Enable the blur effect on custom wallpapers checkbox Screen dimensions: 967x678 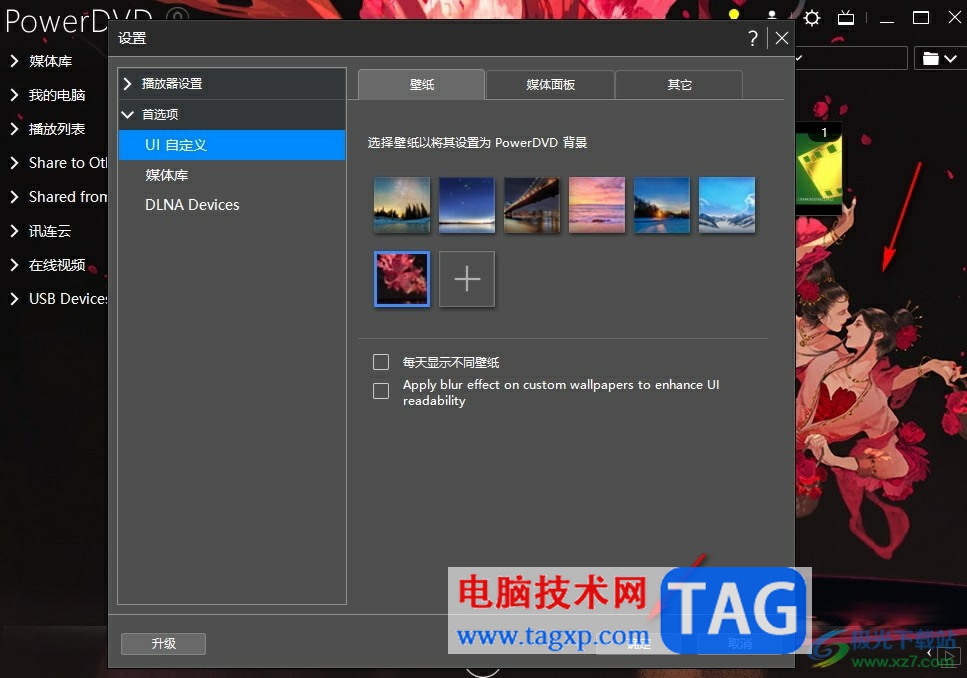click(x=381, y=391)
